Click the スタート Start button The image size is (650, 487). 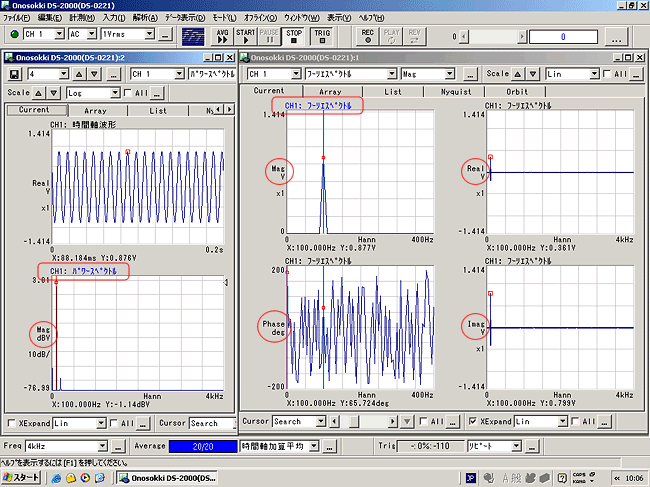tap(21, 478)
